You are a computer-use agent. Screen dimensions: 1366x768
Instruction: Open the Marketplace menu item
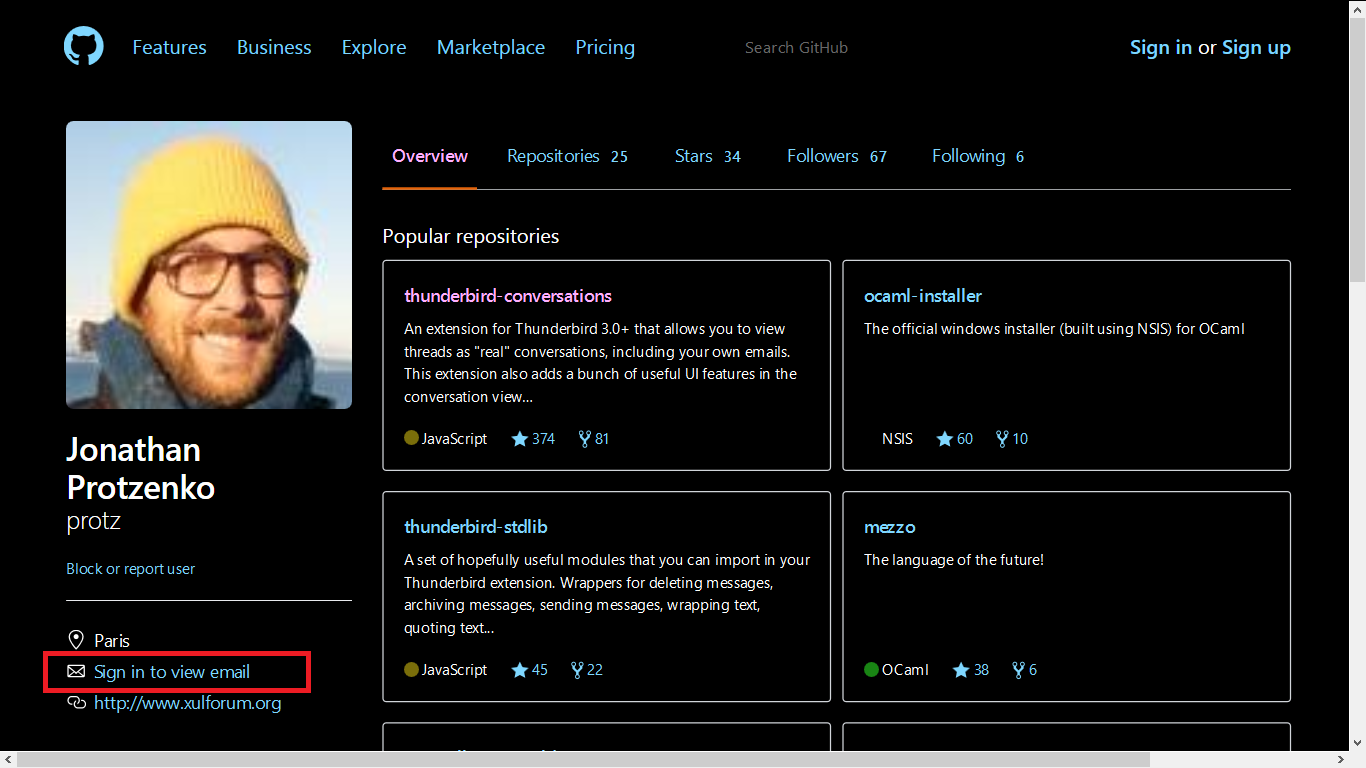coord(491,47)
